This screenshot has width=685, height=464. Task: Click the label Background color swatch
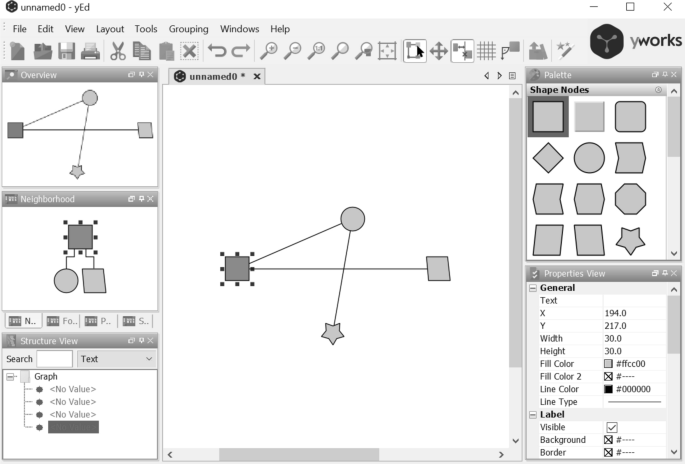tap(608, 440)
